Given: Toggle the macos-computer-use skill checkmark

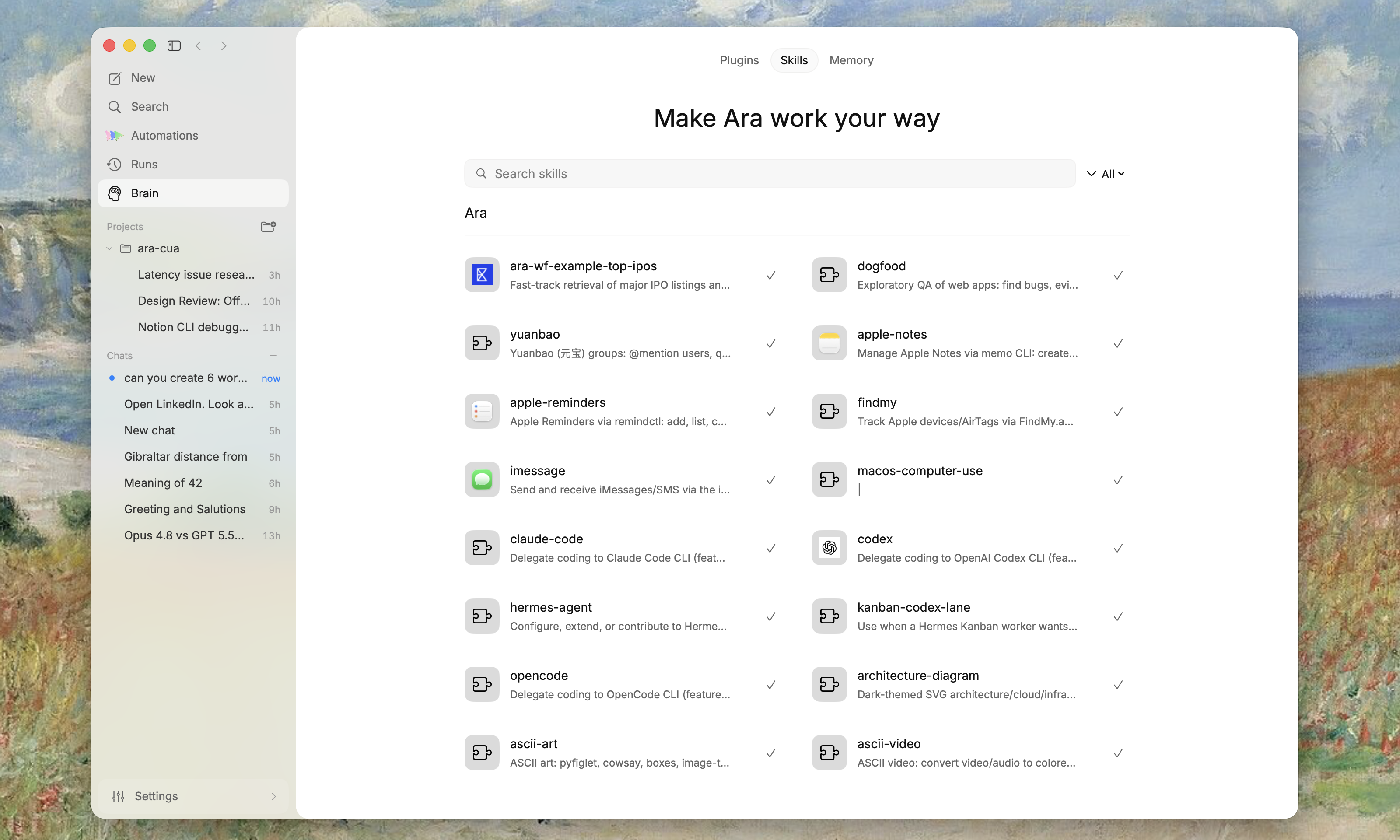Looking at the screenshot, I should [1118, 480].
